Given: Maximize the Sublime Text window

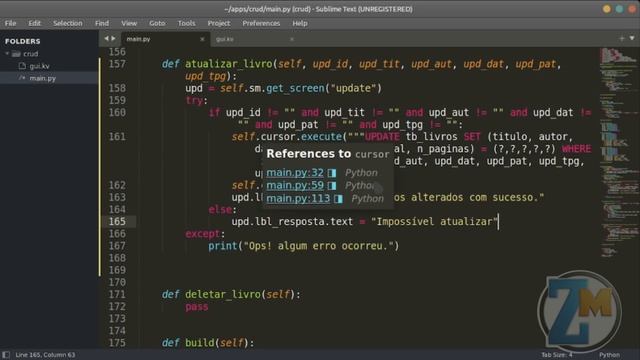Looking at the screenshot, I should (x=620, y=9).
